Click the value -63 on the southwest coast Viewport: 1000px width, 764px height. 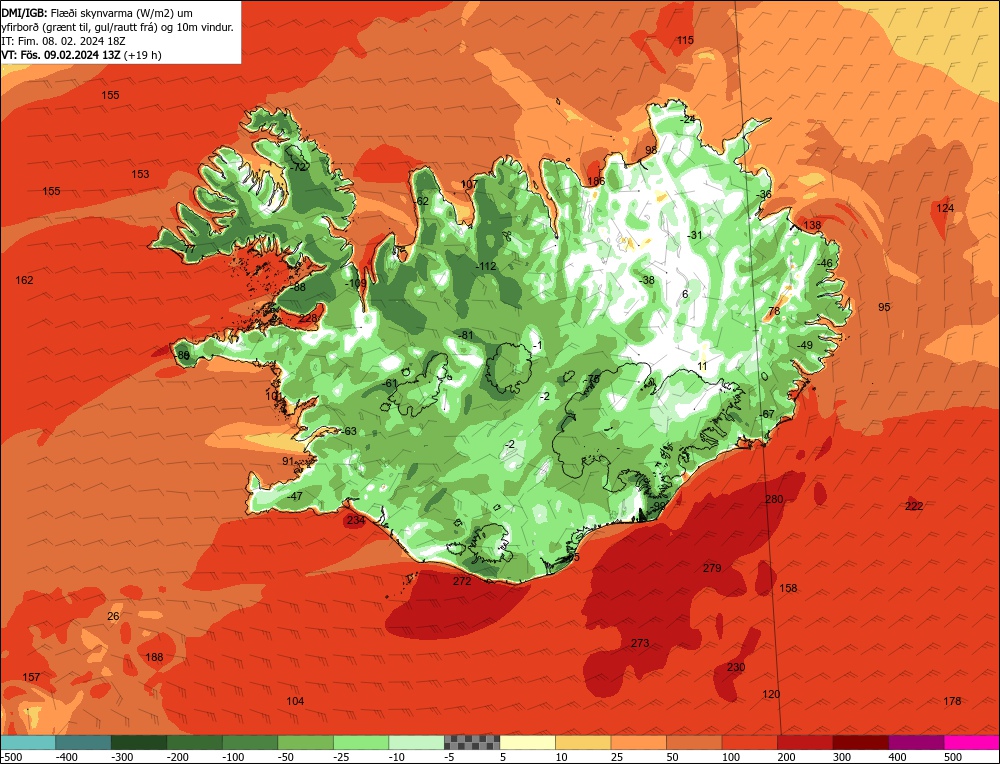tap(349, 431)
